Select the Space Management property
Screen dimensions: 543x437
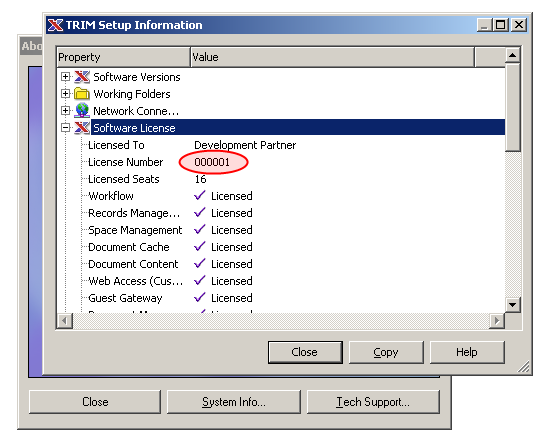coord(135,230)
